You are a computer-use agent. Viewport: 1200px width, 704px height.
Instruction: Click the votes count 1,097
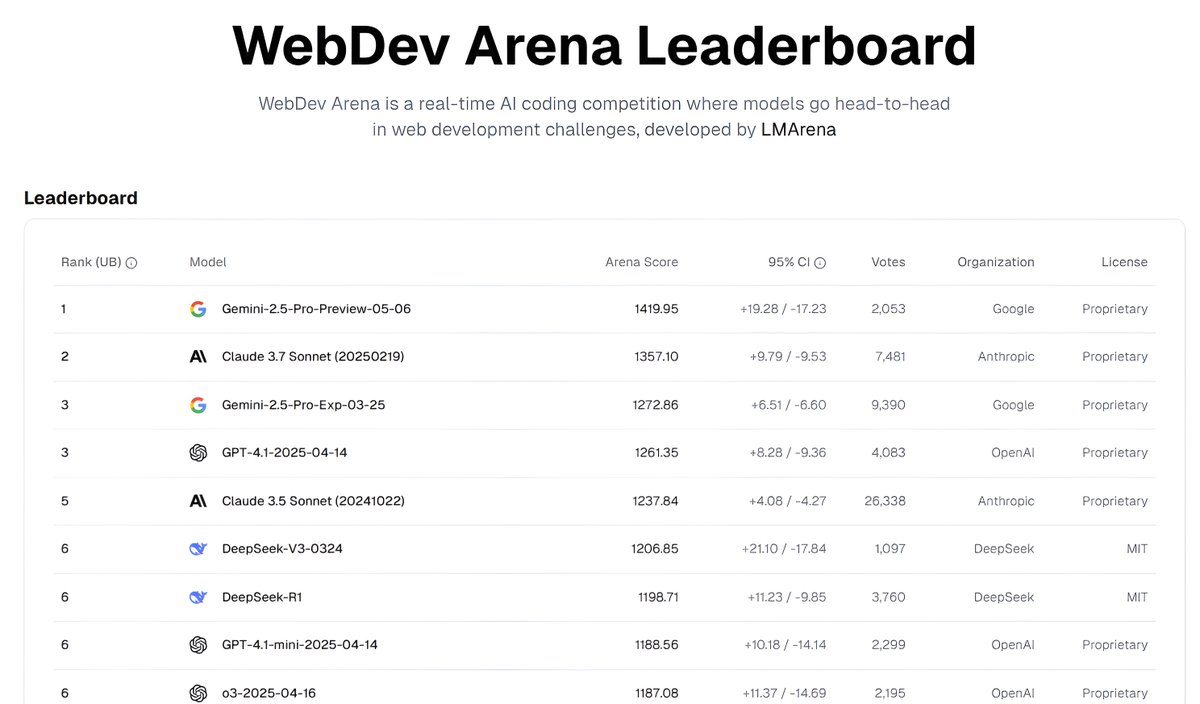tap(889, 549)
